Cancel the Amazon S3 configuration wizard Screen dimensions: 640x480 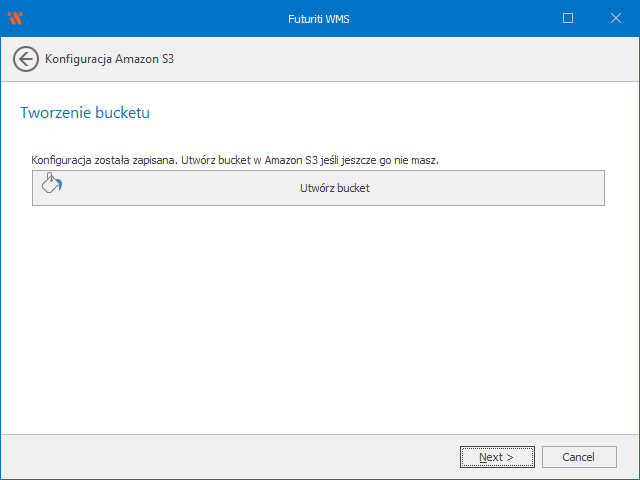pyautogui.click(x=578, y=457)
